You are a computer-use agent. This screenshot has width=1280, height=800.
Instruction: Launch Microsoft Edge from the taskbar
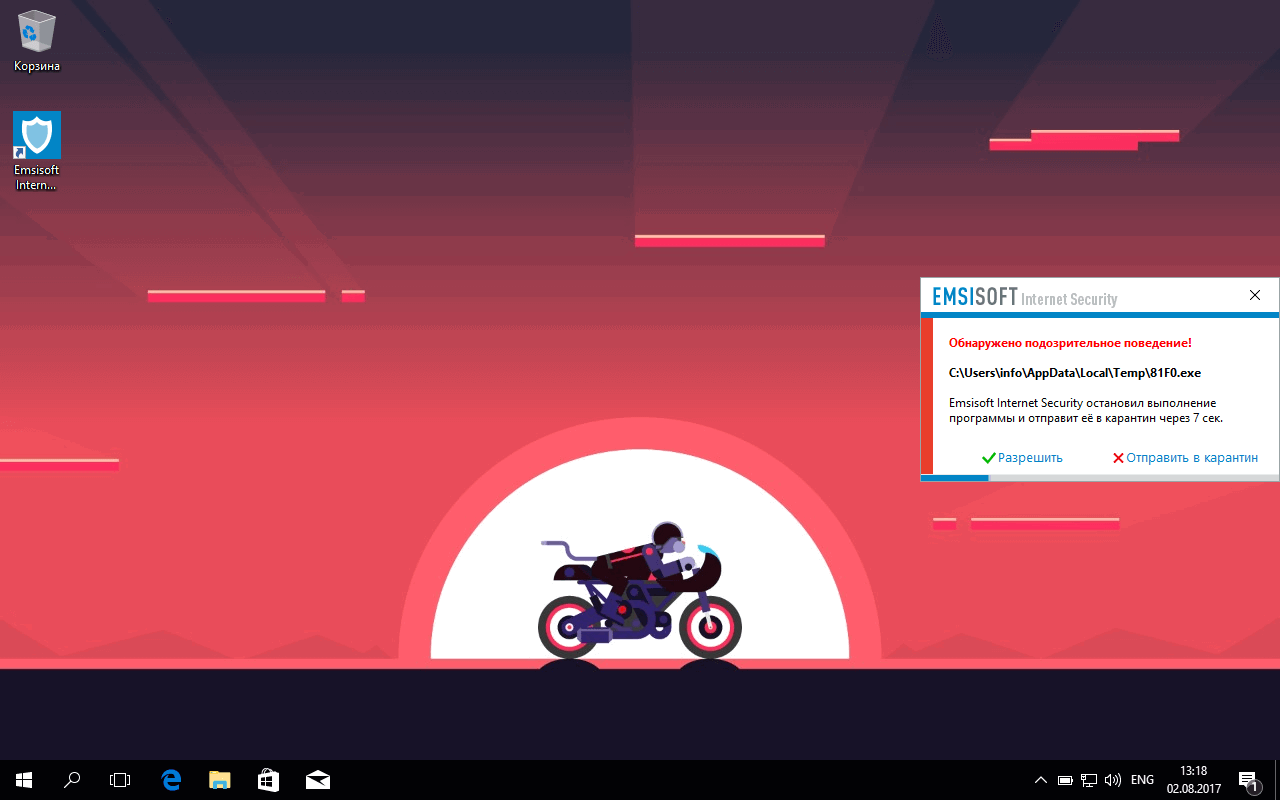[171, 780]
